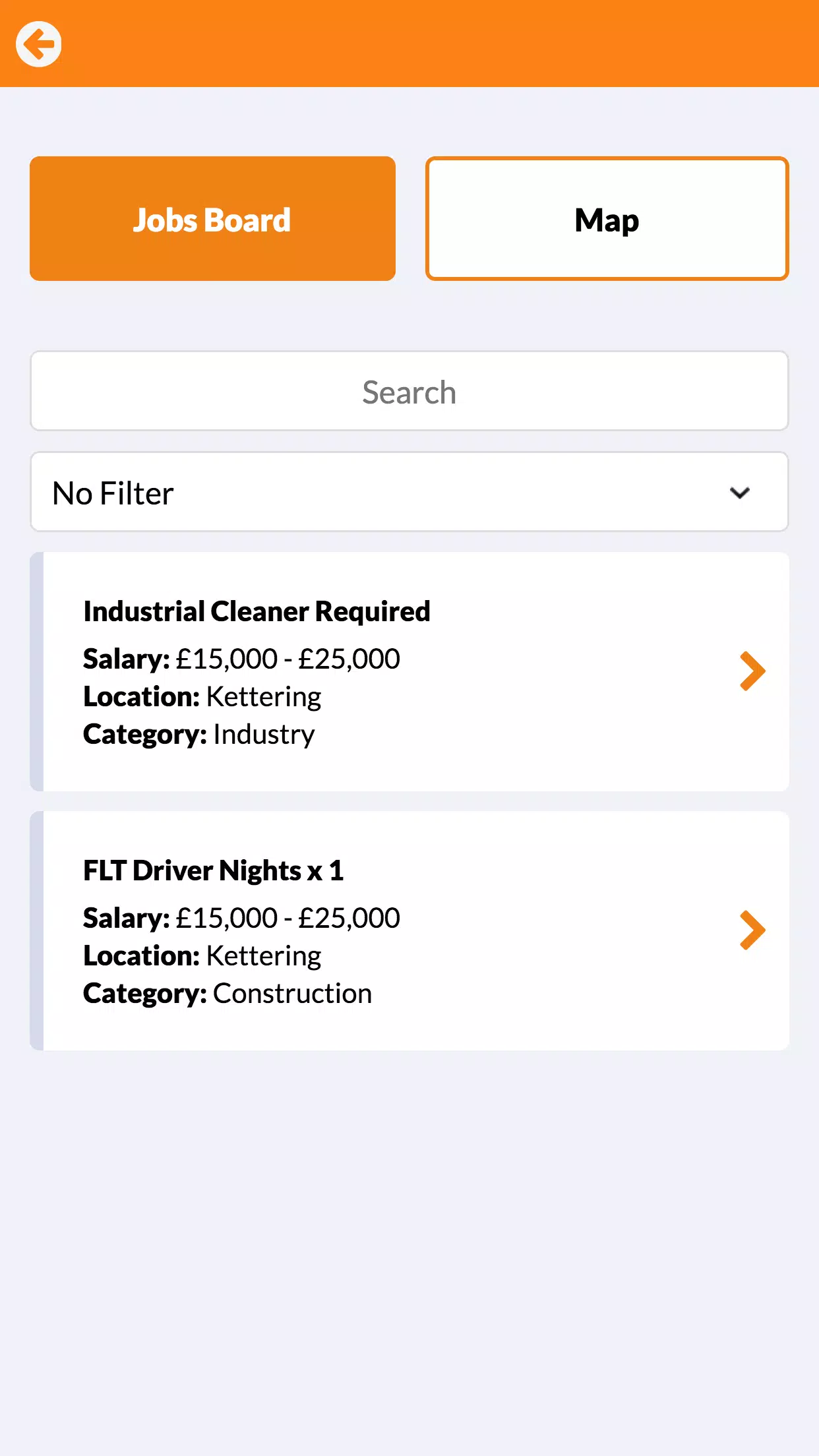Viewport: 819px width, 1456px height.
Task: Expand the No Filter dropdown
Action: point(409,492)
